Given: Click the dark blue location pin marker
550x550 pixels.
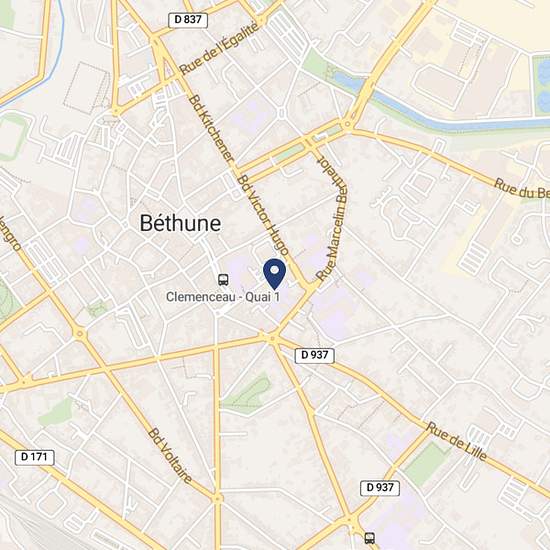Looking at the screenshot, I should [x=275, y=274].
